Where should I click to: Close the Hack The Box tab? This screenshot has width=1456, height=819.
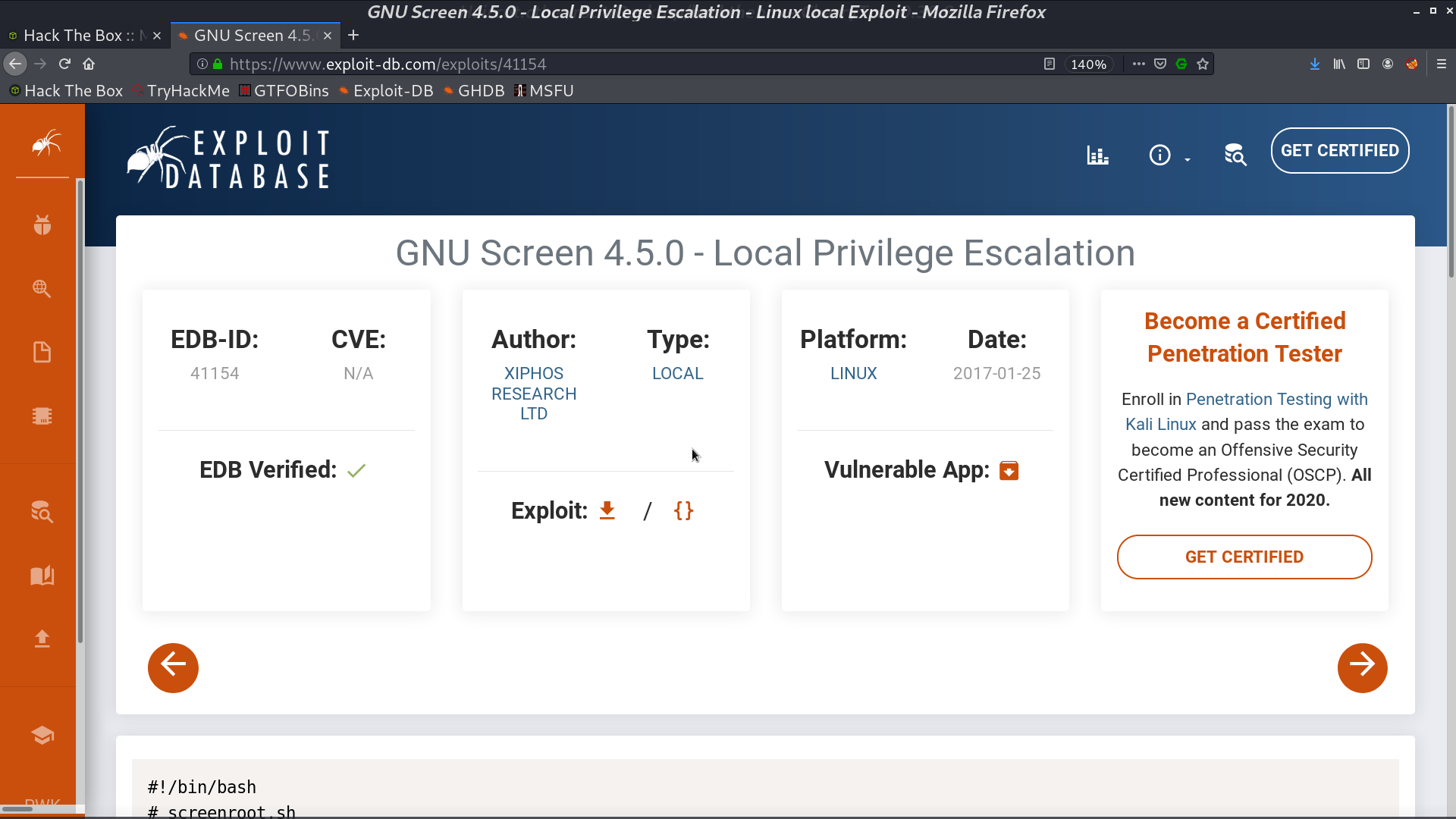pos(157,36)
